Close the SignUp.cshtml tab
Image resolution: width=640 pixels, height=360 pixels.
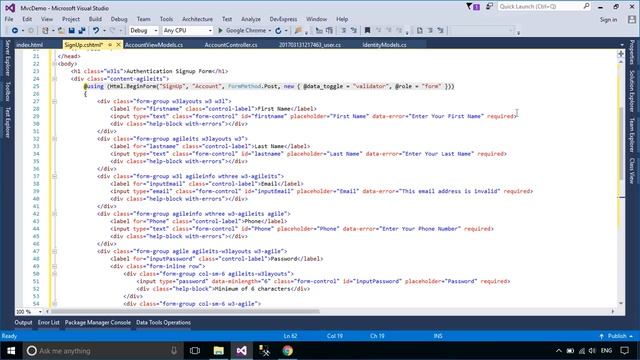[118, 45]
